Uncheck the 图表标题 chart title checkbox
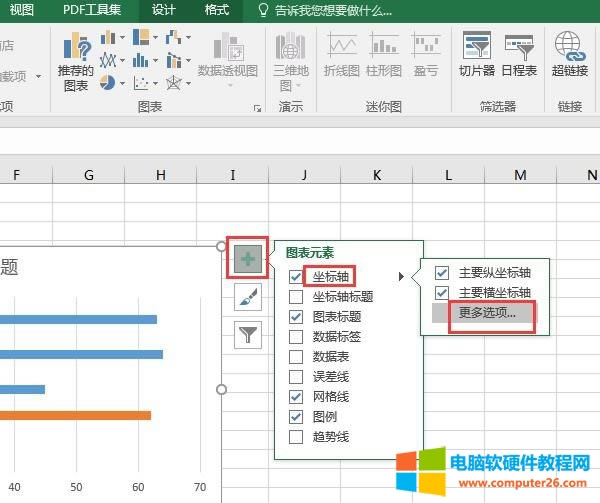Image resolution: width=600 pixels, height=503 pixels. coord(296,316)
